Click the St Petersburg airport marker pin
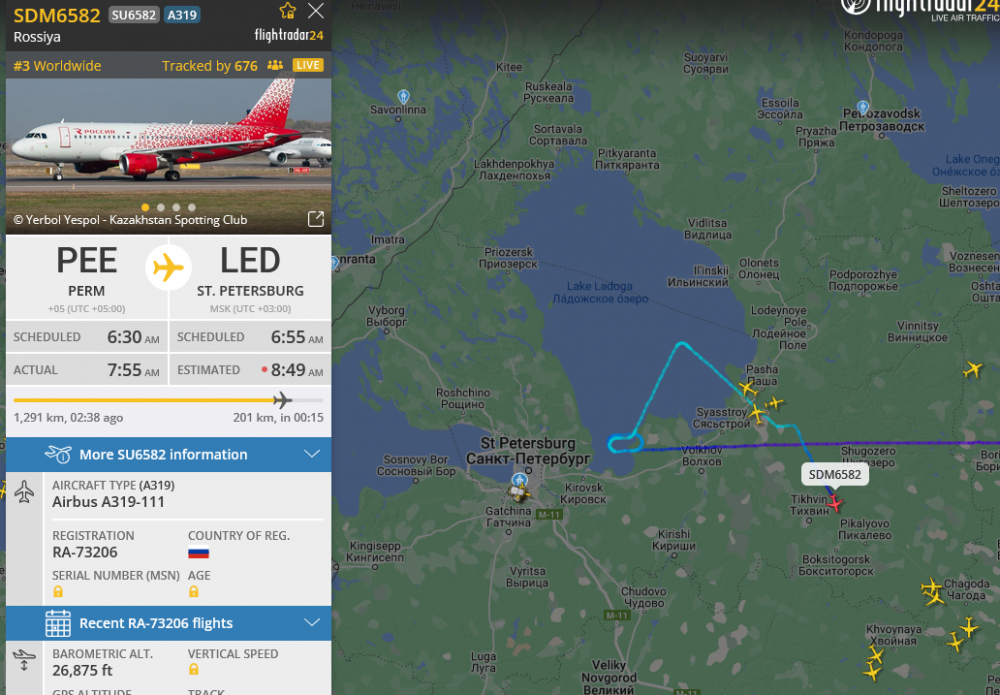 (520, 480)
